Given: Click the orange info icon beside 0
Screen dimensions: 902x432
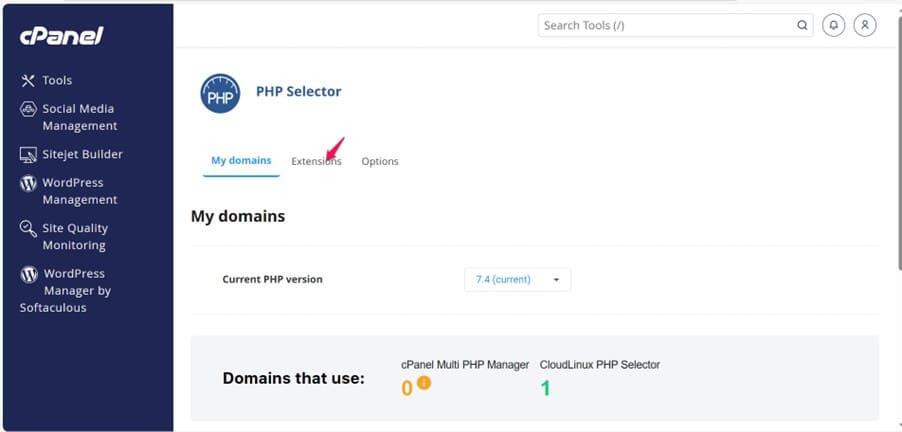Looking at the screenshot, I should coord(424,382).
